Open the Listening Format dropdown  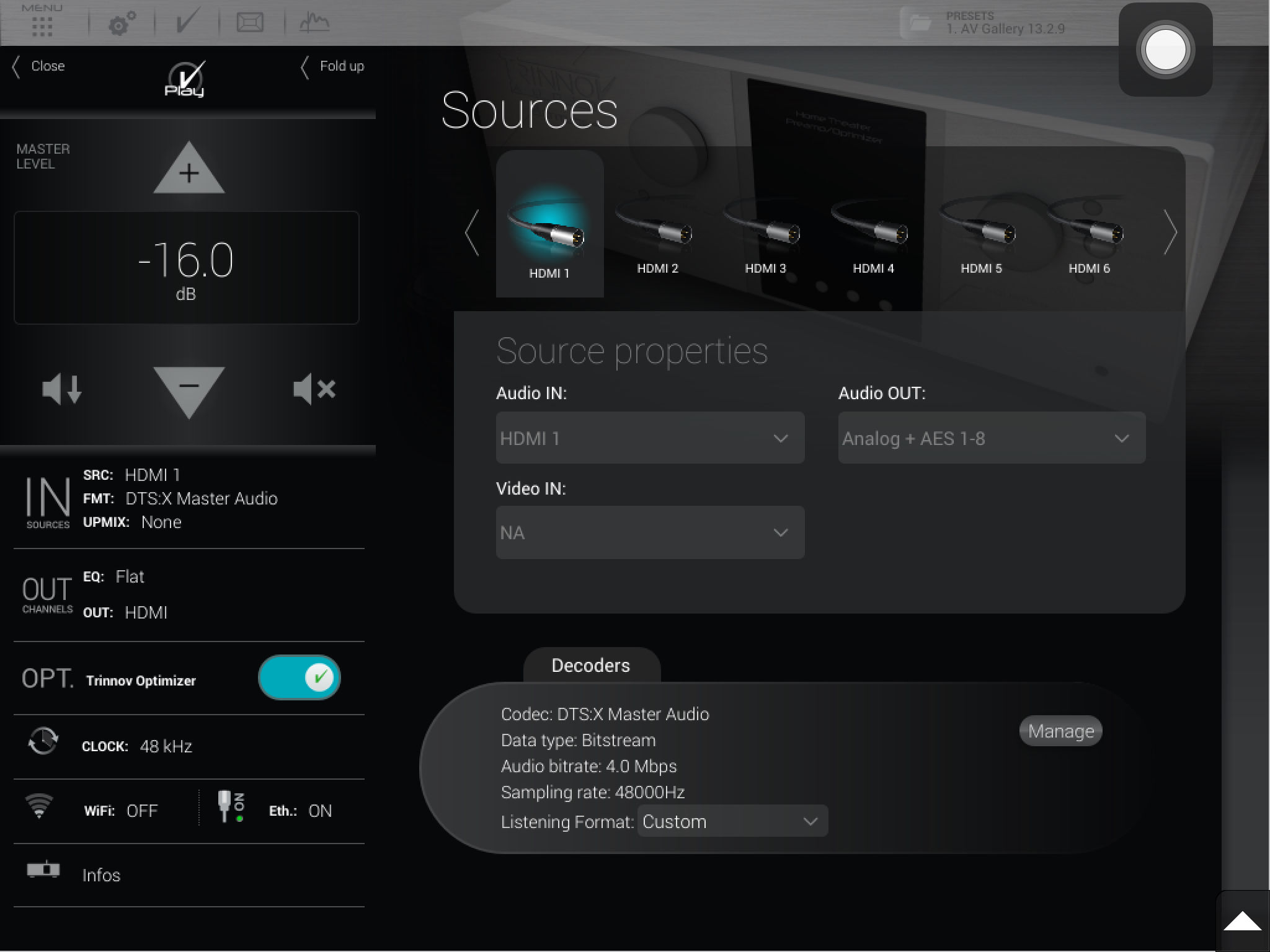pos(732,821)
